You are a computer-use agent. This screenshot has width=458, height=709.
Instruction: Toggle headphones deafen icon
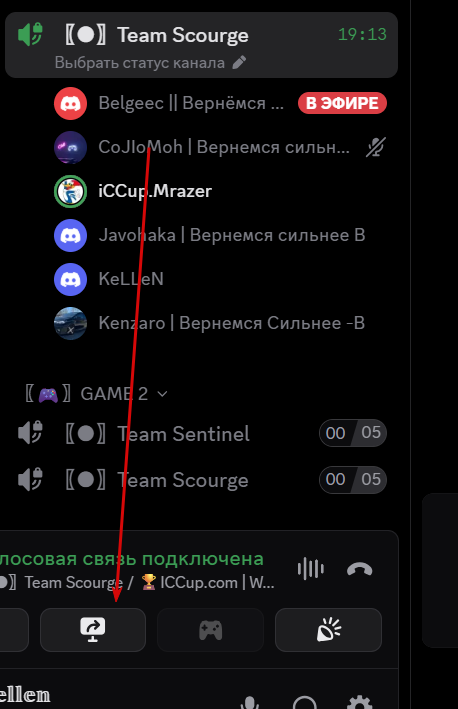click(x=304, y=703)
